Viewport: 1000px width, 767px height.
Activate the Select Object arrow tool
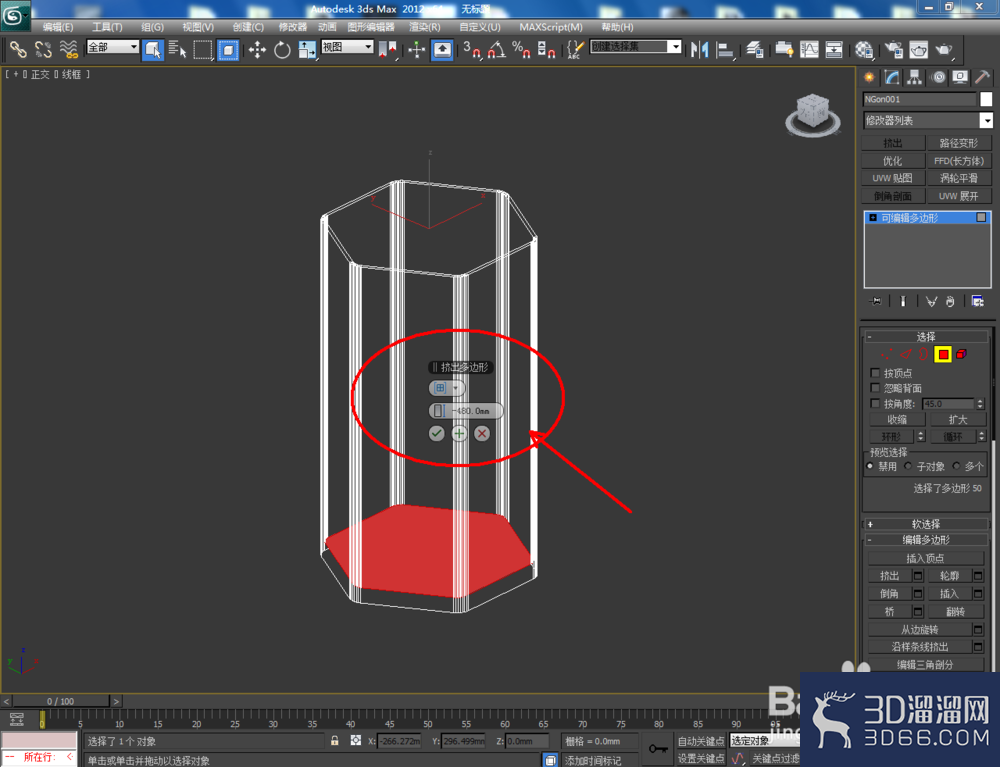[153, 49]
